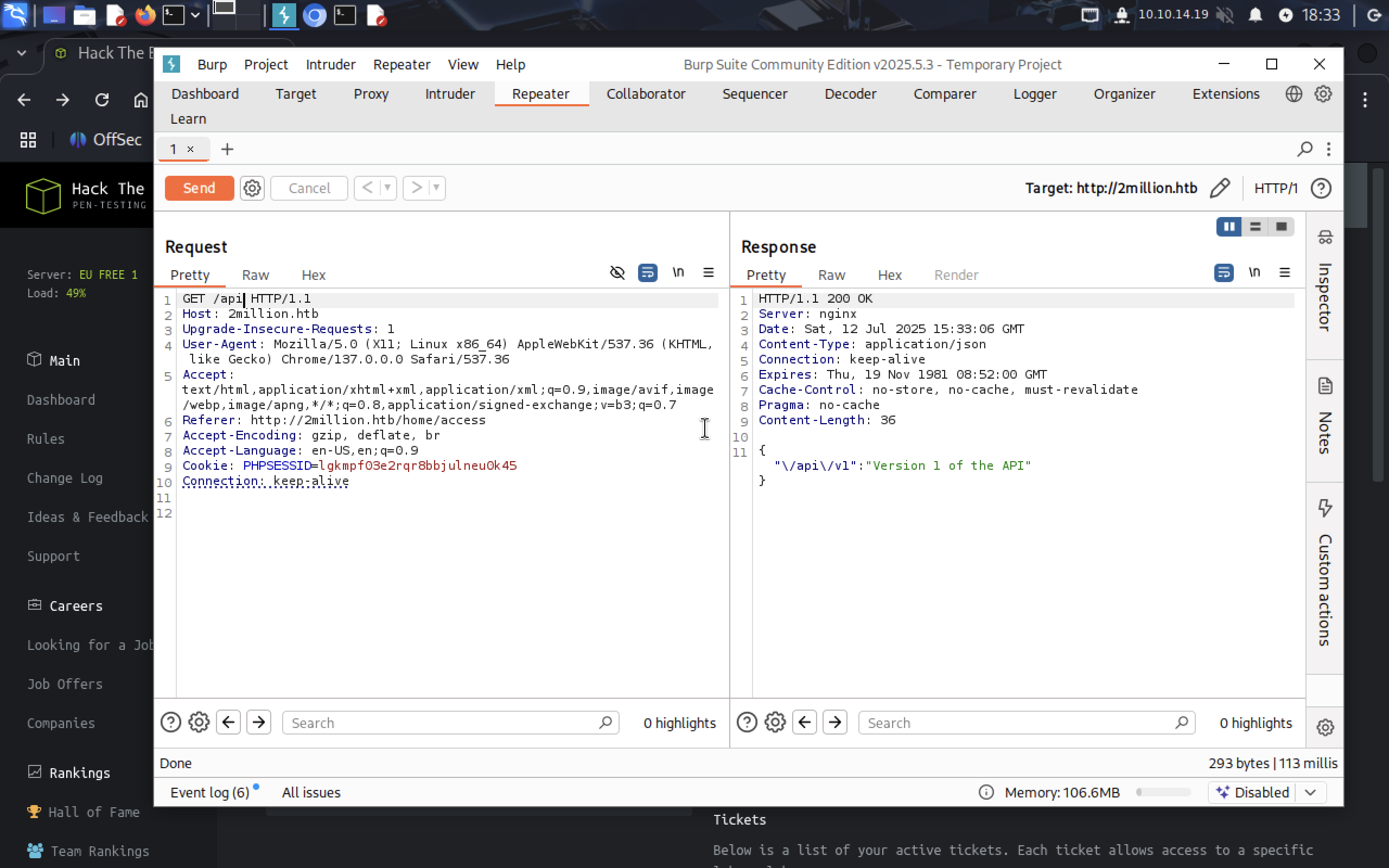Open Request pane options hamburger menu
The height and width of the screenshot is (868, 1389).
708,272
